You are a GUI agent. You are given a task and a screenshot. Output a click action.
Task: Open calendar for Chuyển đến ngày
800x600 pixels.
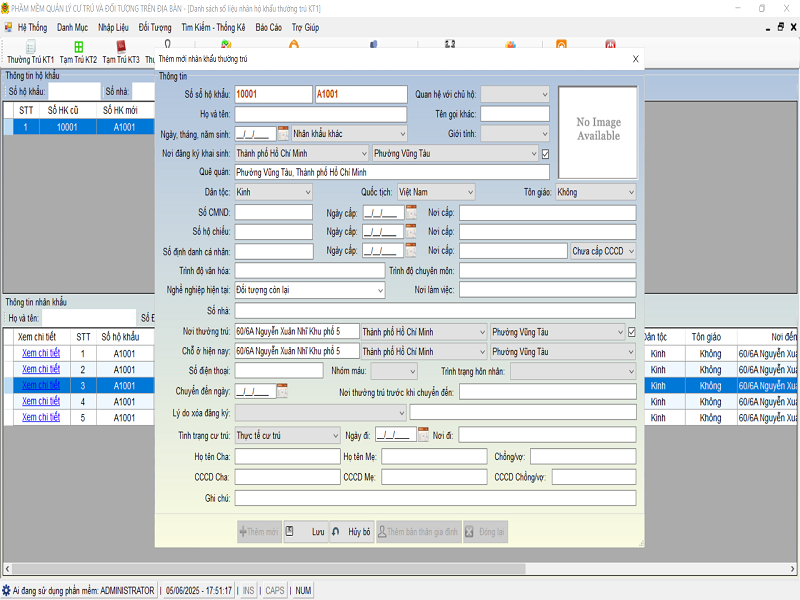[282, 391]
